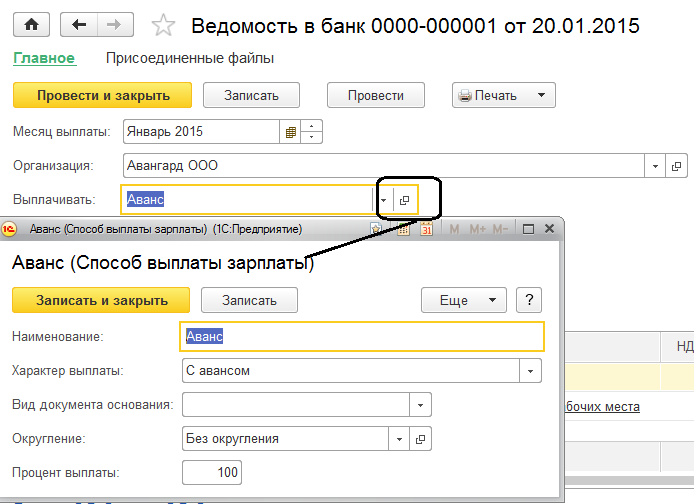Click the M+ memory button
This screenshot has height=504, width=694.
click(478, 229)
